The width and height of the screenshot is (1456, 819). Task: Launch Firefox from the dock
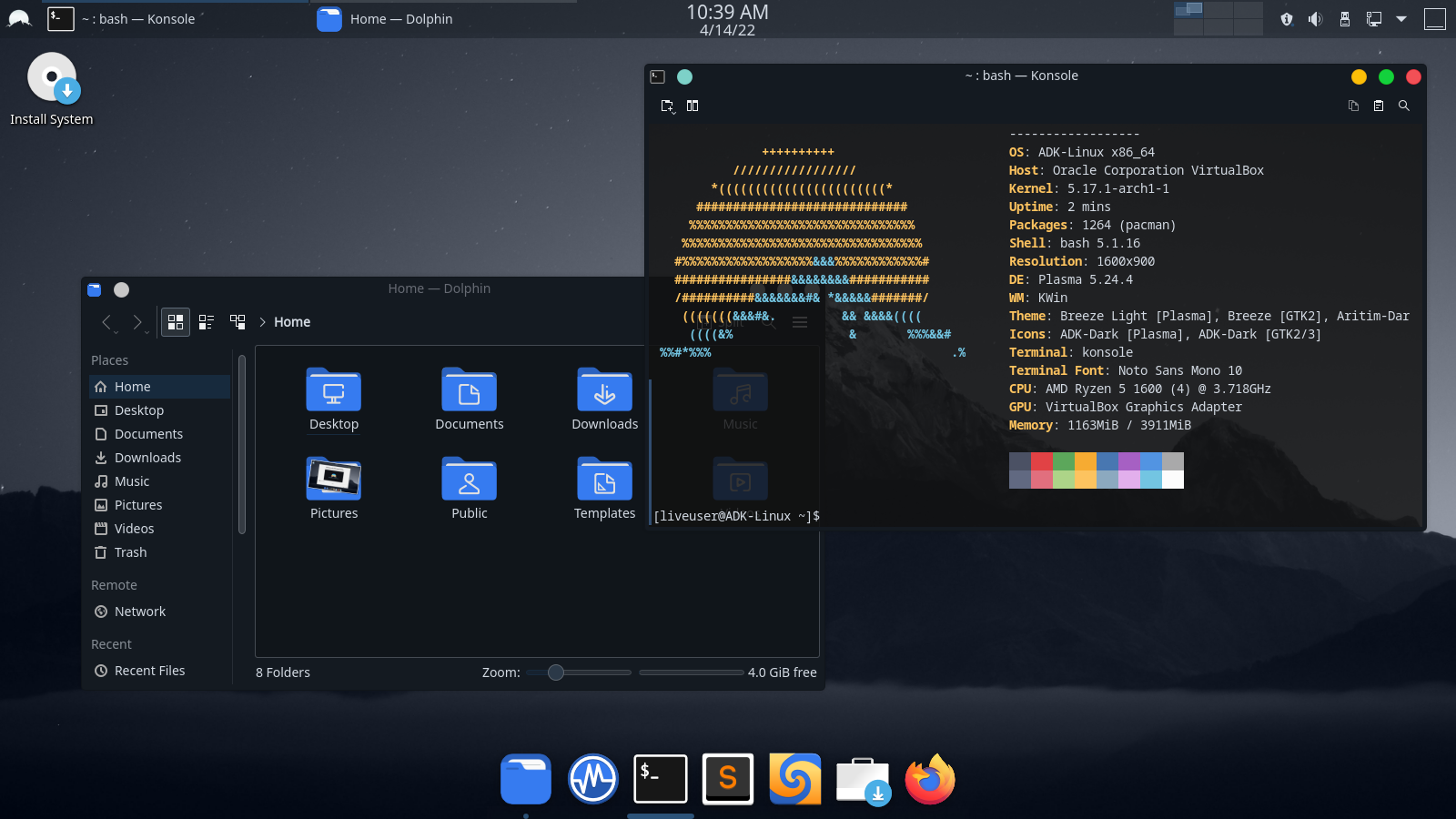(x=930, y=779)
